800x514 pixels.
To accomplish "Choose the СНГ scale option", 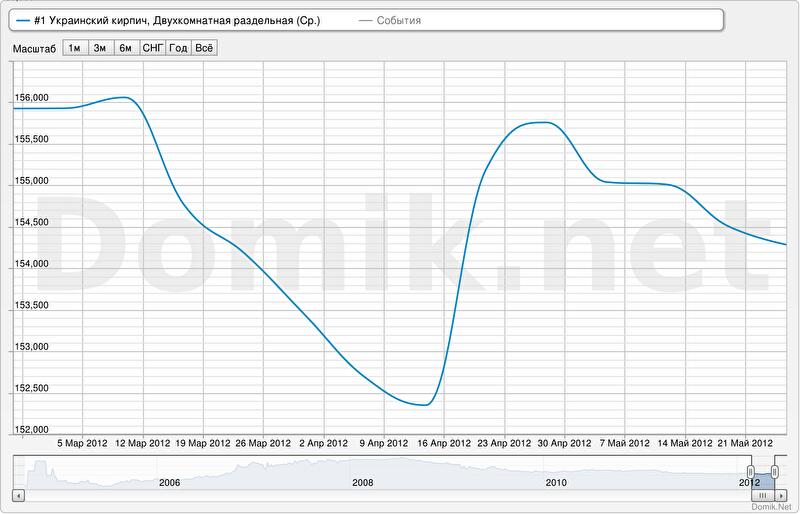I will click(153, 48).
